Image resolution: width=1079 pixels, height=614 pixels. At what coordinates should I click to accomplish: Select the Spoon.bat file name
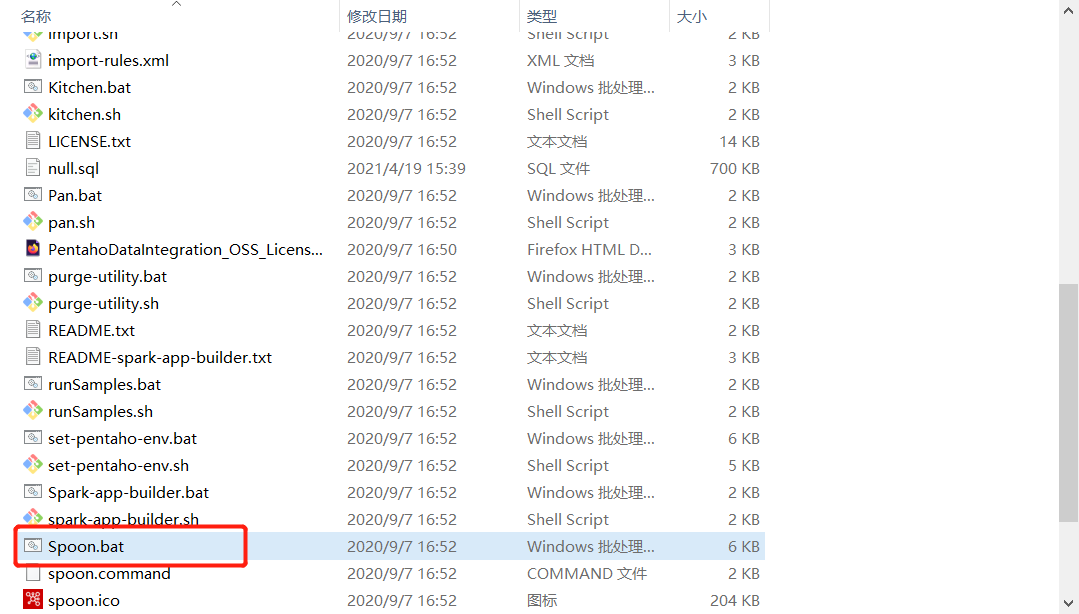86,547
